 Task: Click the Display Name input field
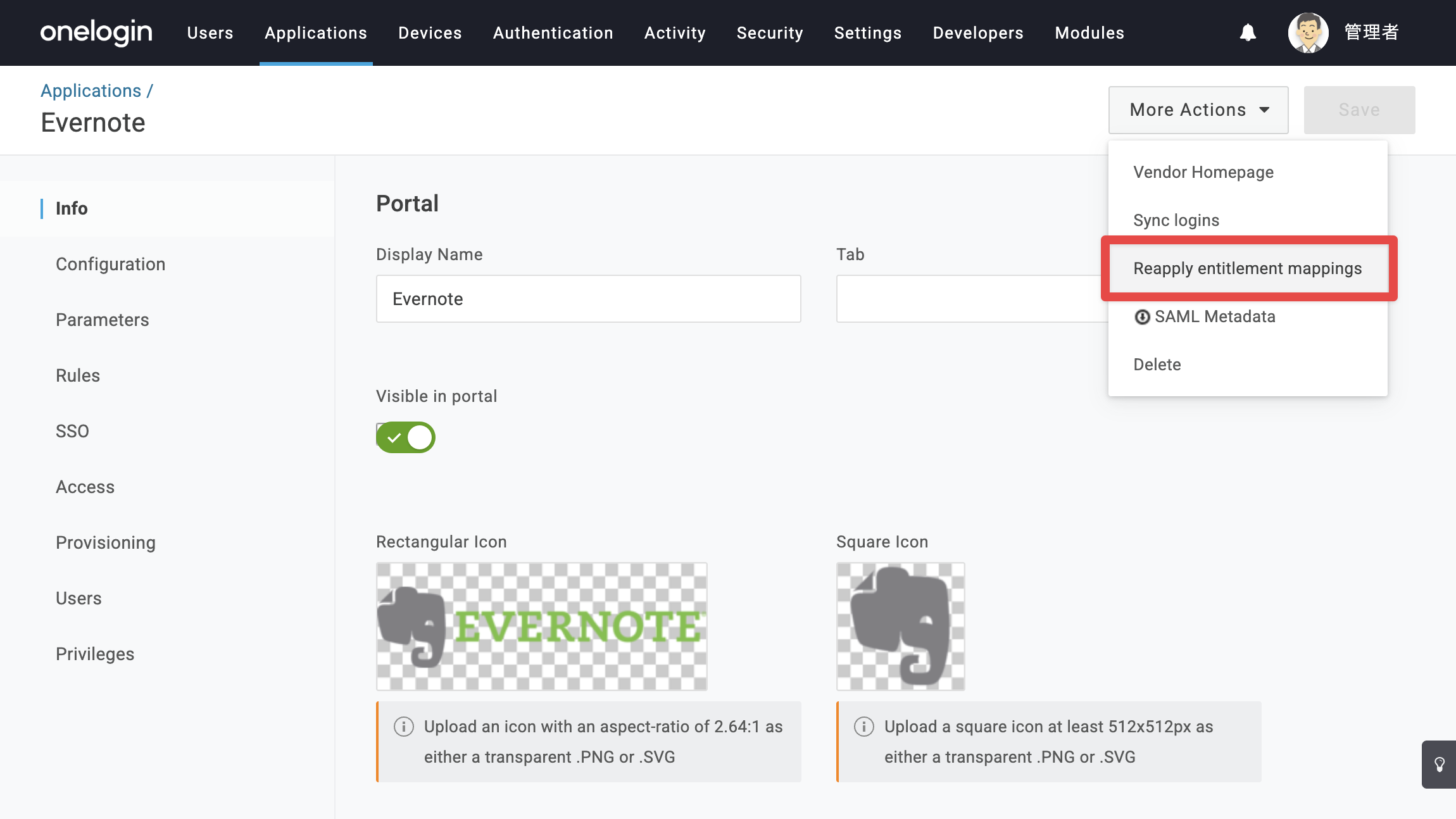point(589,299)
